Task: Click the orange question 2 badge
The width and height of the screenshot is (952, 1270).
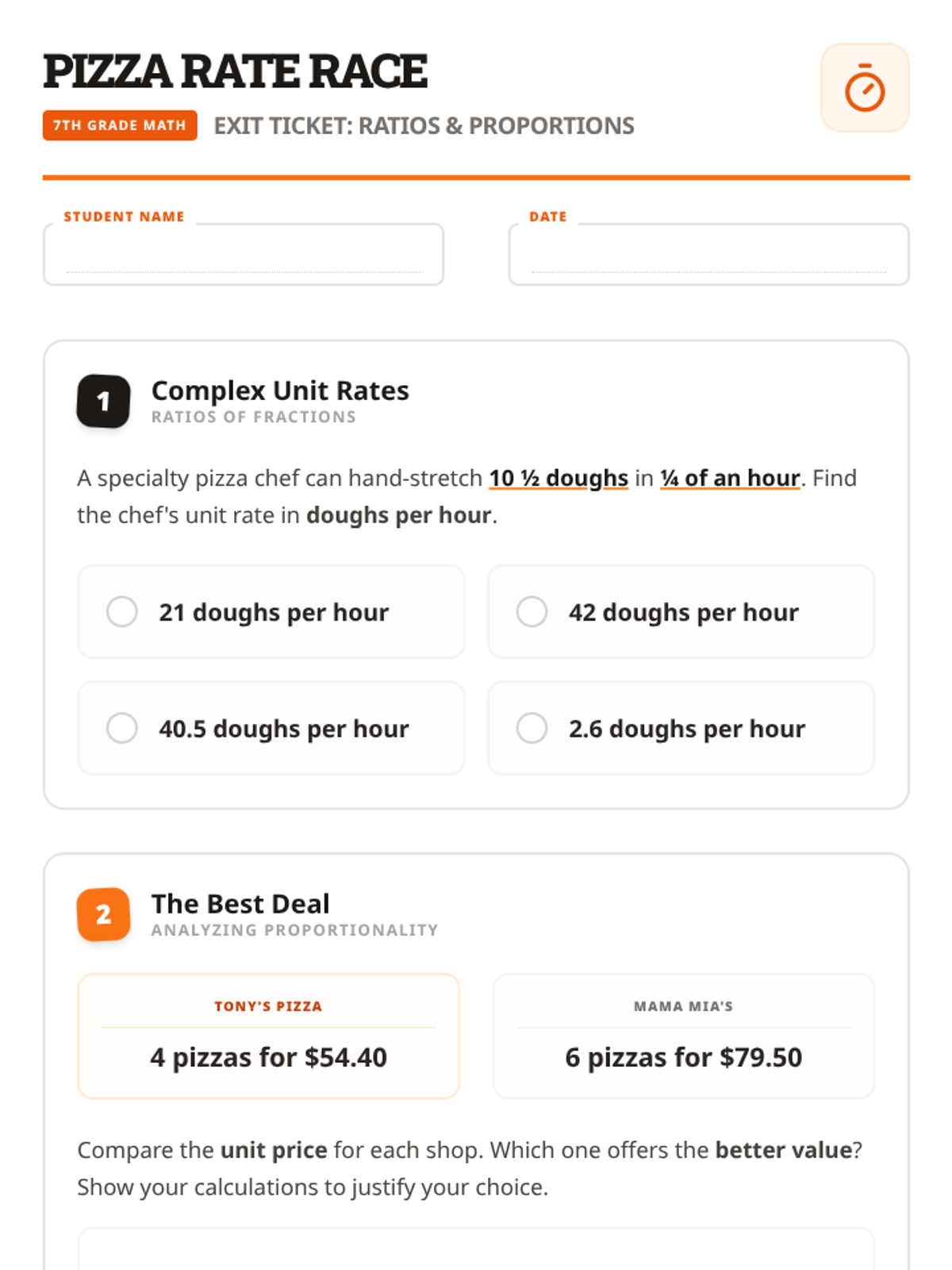Action: (103, 914)
